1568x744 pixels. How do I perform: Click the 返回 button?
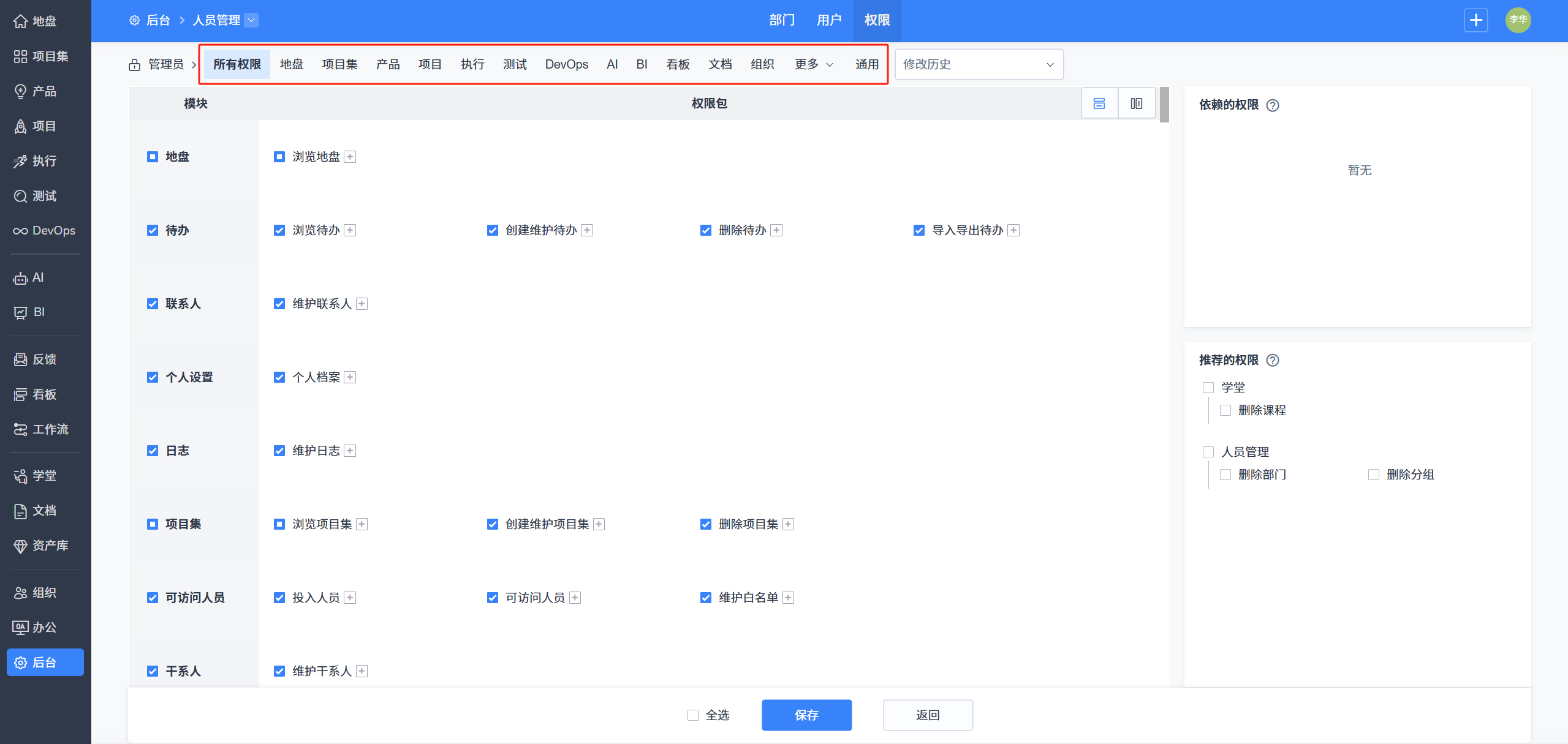(x=928, y=715)
